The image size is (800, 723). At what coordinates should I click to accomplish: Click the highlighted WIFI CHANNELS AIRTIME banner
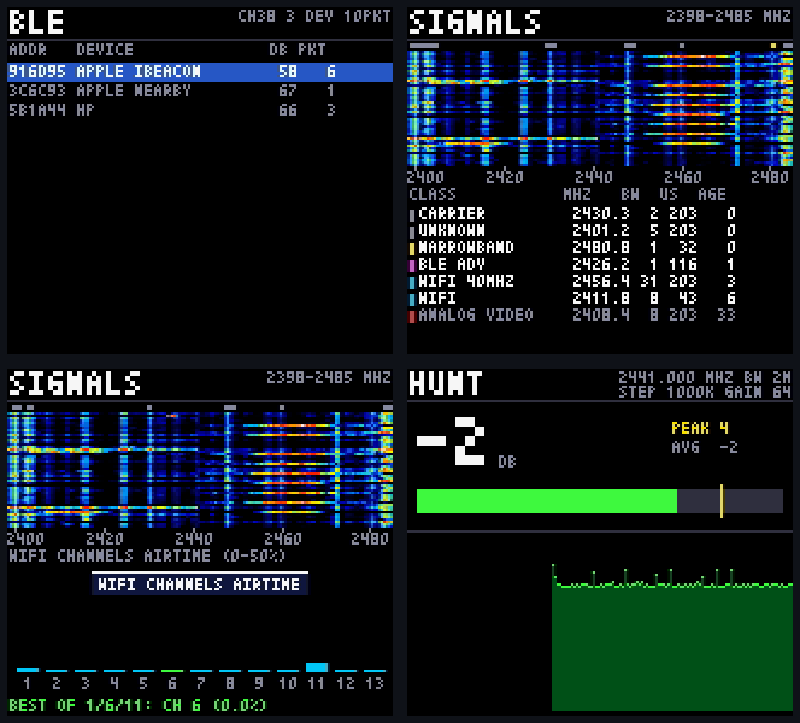pyautogui.click(x=199, y=583)
